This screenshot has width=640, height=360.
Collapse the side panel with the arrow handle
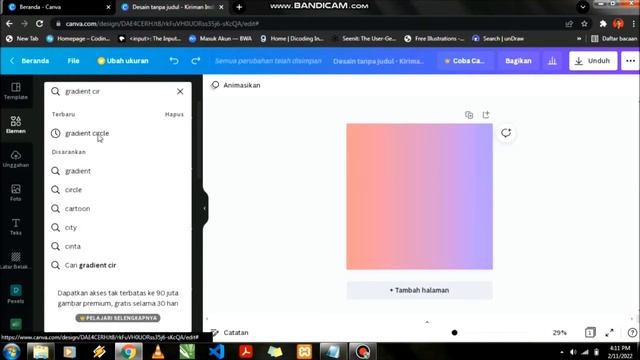[x=205, y=208]
